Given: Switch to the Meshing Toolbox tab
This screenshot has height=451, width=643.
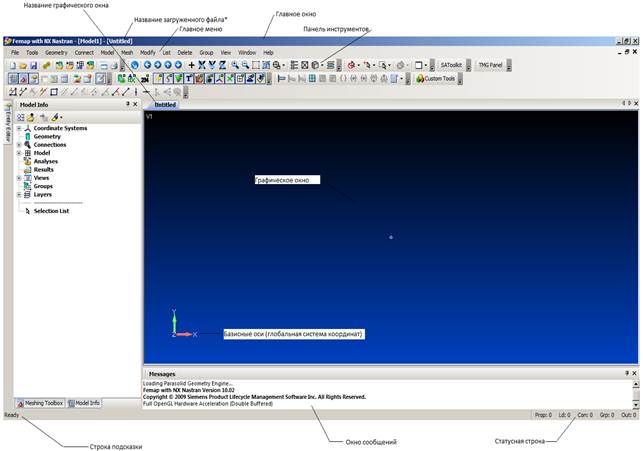Looking at the screenshot, I should point(40,403).
